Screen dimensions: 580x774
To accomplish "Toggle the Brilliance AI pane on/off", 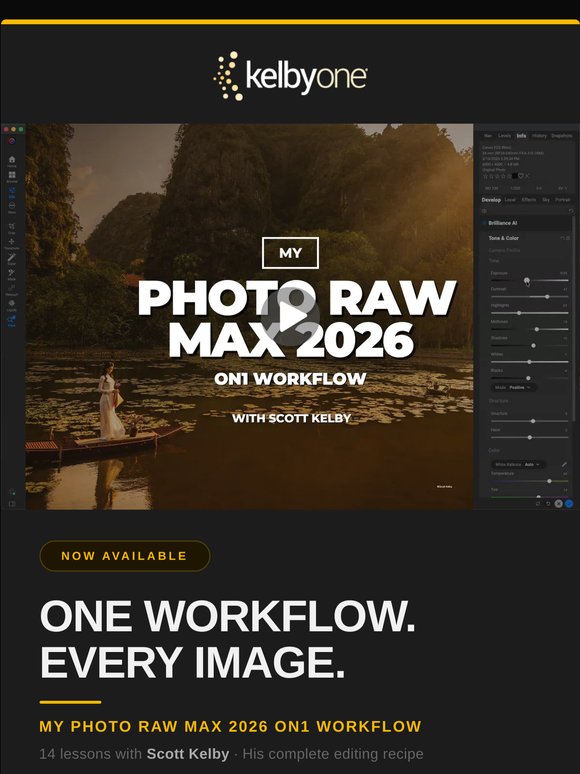I will (484, 223).
